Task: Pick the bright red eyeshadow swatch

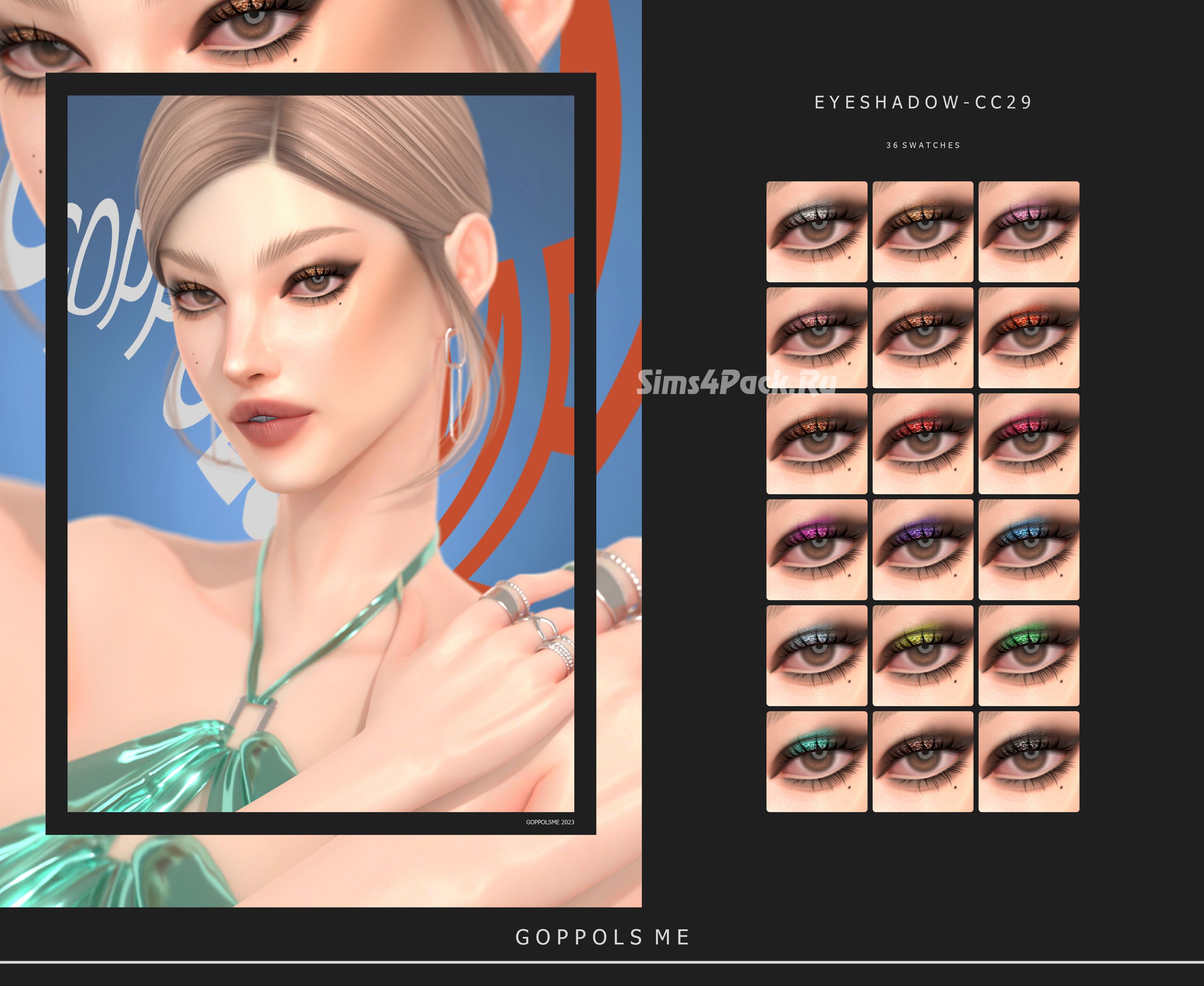Action: 923,444
